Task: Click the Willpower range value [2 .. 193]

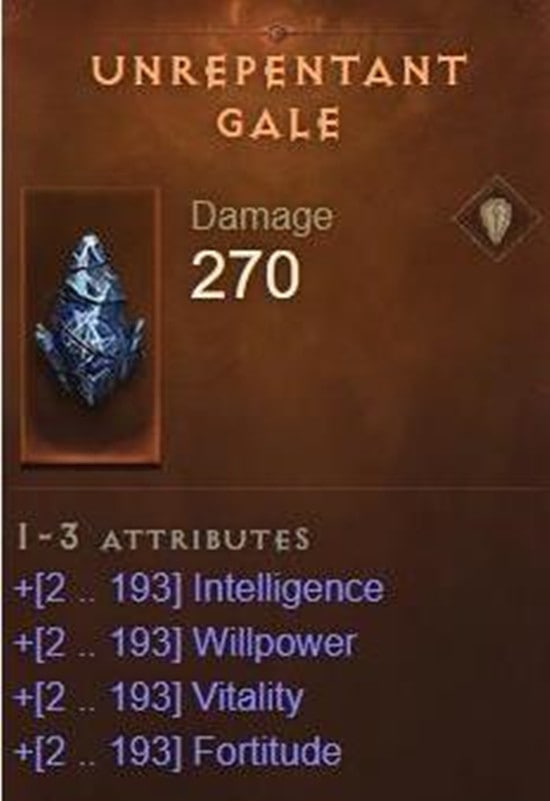Action: point(98,644)
